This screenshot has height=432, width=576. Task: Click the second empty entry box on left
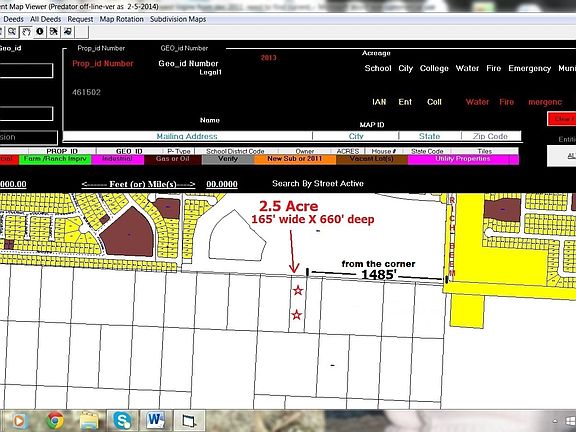click(26, 114)
